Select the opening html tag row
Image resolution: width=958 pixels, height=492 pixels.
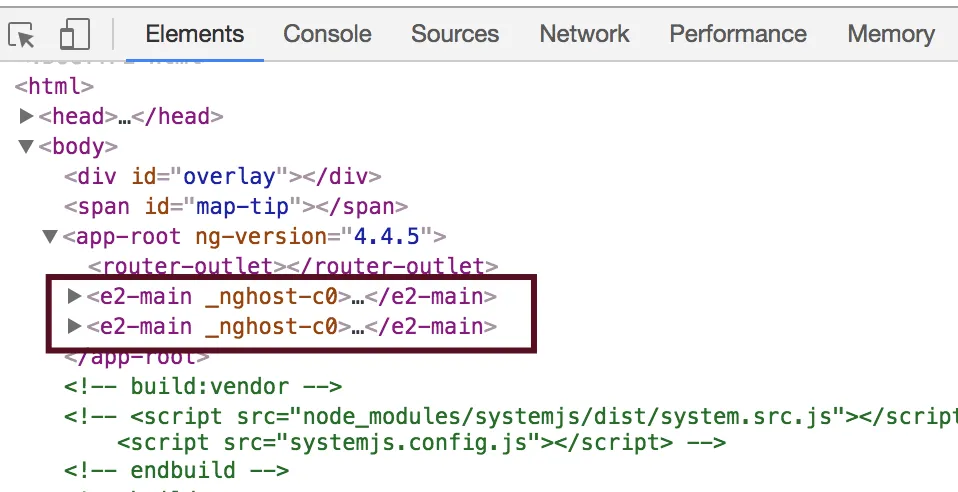pyautogui.click(x=54, y=86)
